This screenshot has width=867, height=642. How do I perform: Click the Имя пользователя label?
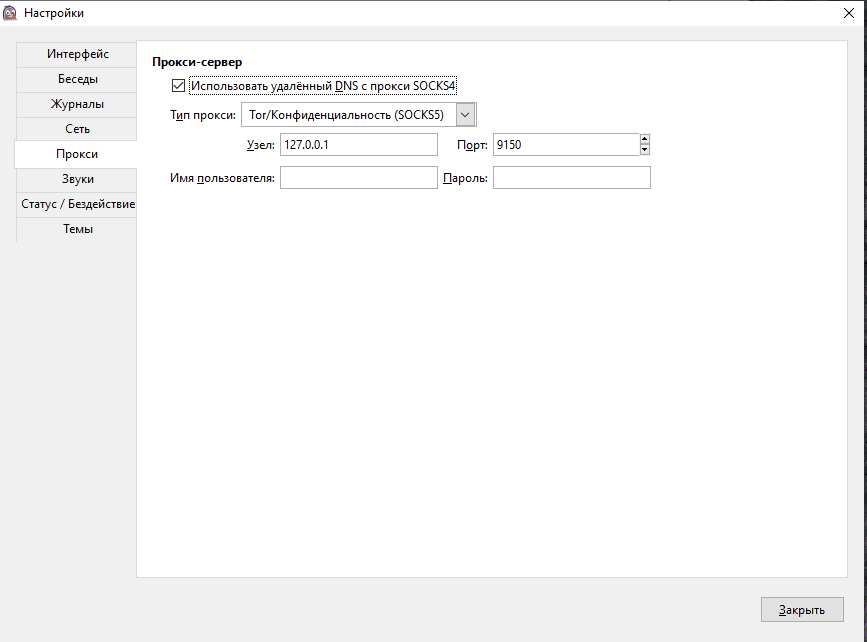tap(222, 178)
